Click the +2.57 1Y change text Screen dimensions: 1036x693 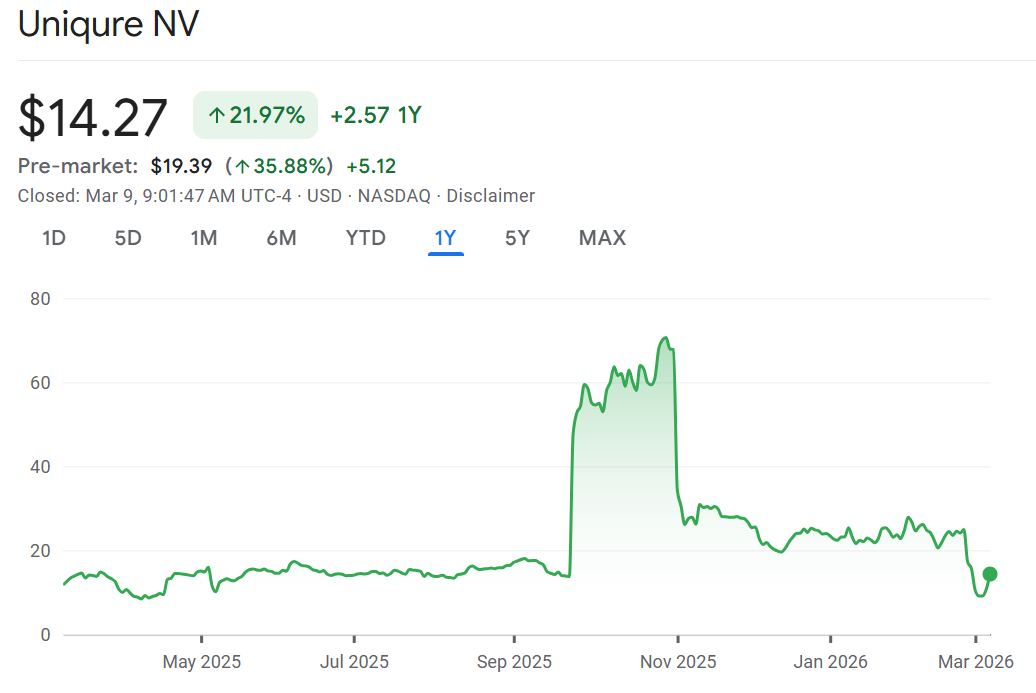[376, 115]
